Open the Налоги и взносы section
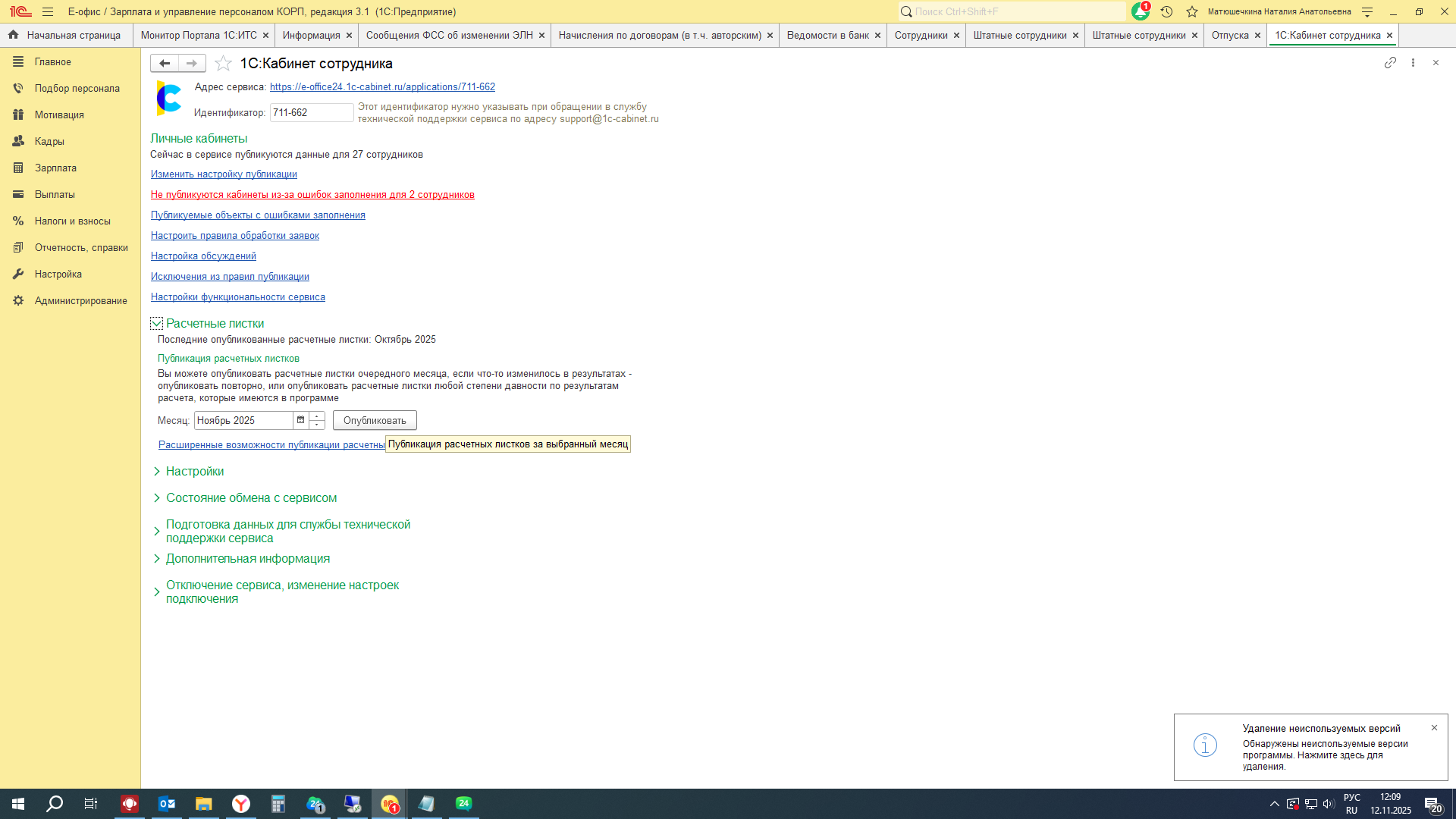This screenshot has width=1456, height=819. click(73, 221)
